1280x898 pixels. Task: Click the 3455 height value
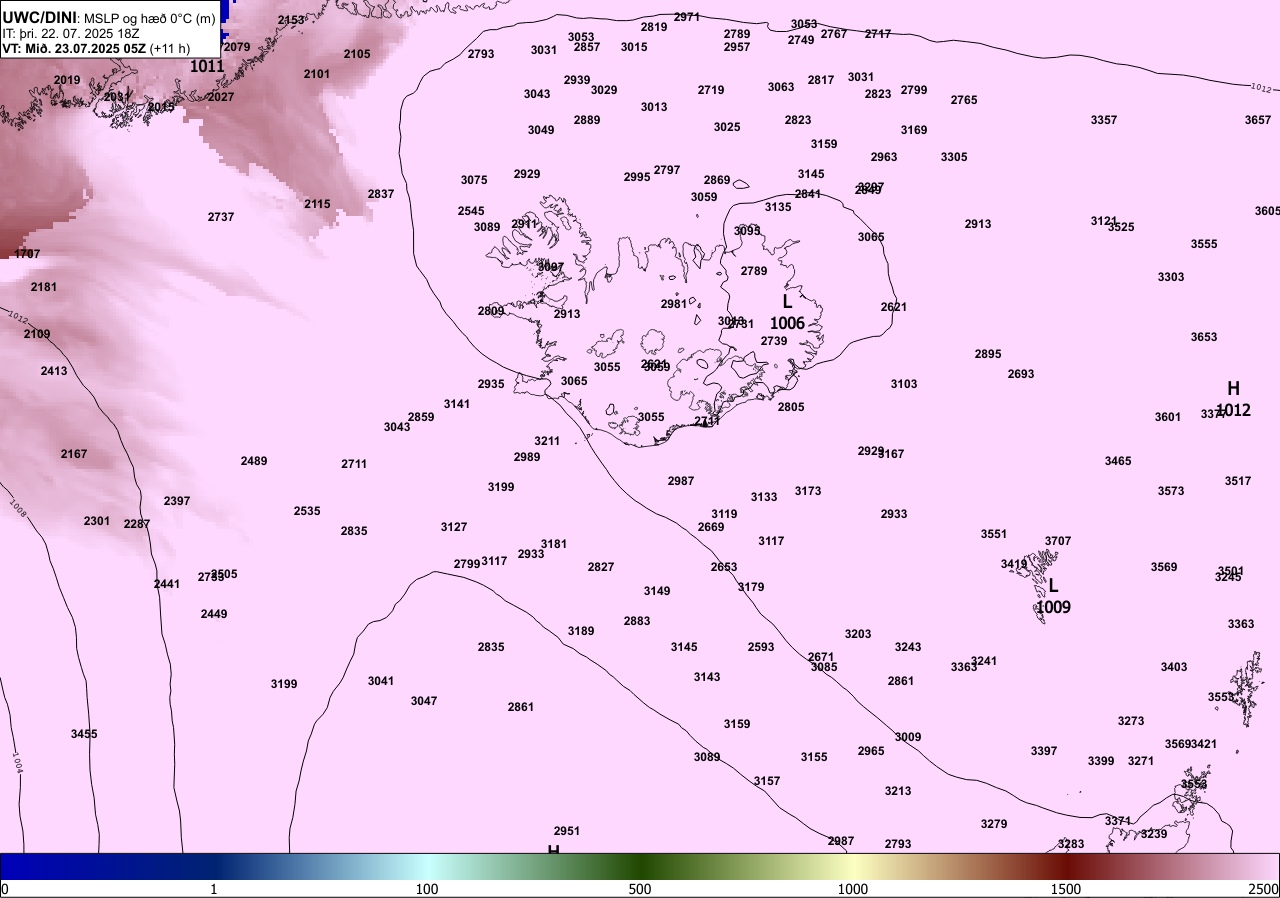point(84,734)
